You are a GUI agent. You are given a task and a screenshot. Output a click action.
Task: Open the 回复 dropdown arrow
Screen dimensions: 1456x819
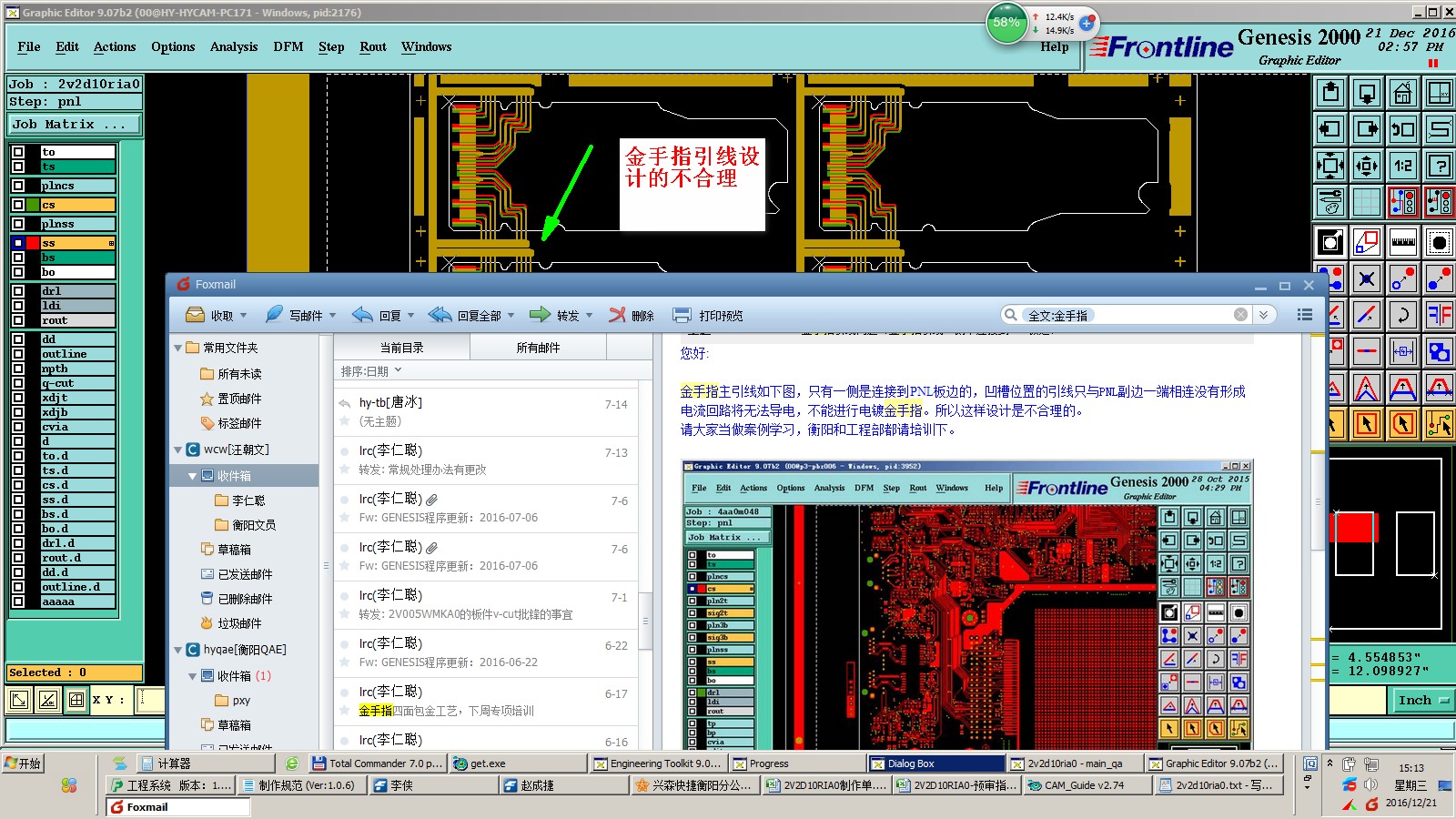pyautogui.click(x=410, y=316)
